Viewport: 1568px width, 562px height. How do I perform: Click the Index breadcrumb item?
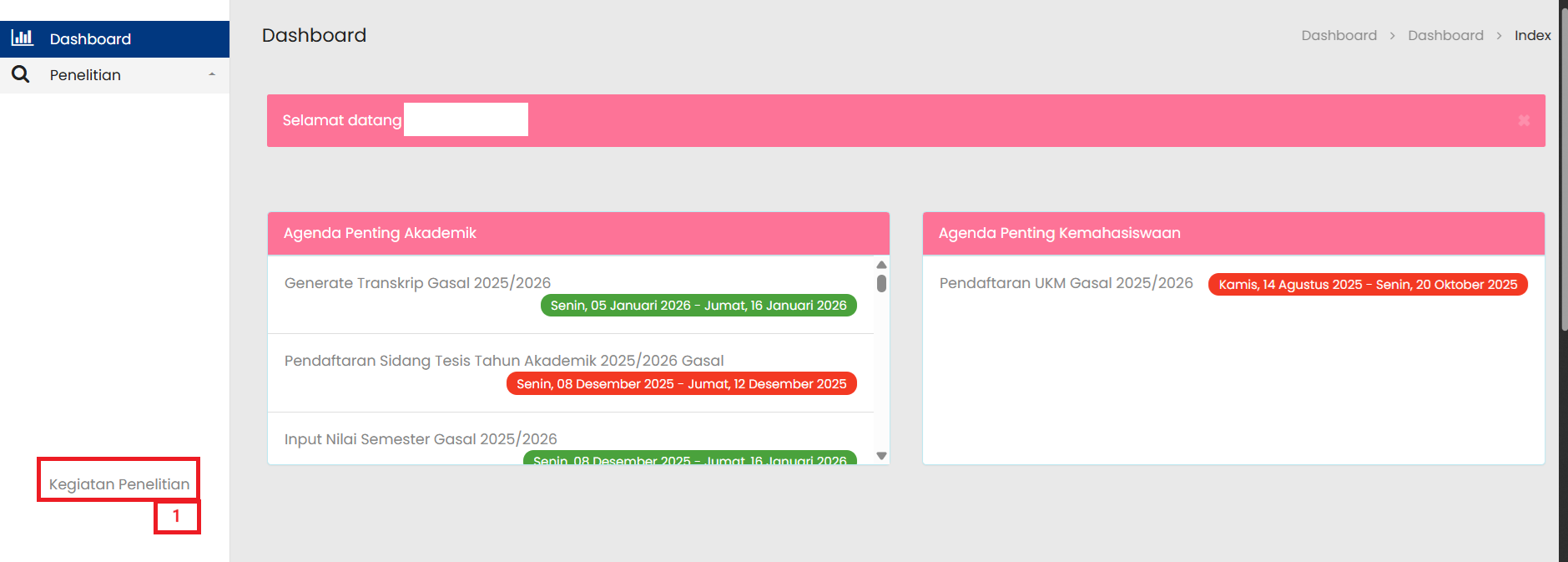coord(1532,35)
